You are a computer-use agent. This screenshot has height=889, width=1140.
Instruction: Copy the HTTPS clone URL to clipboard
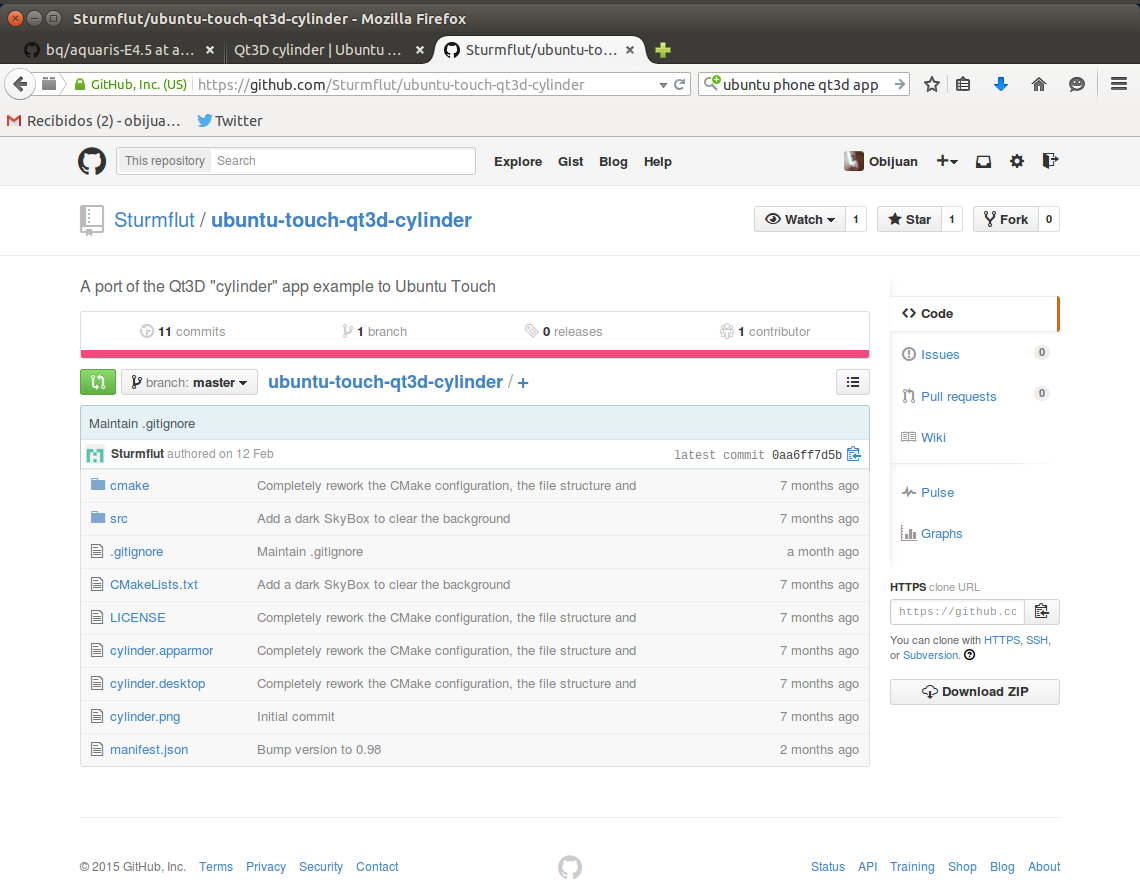[x=1041, y=612]
